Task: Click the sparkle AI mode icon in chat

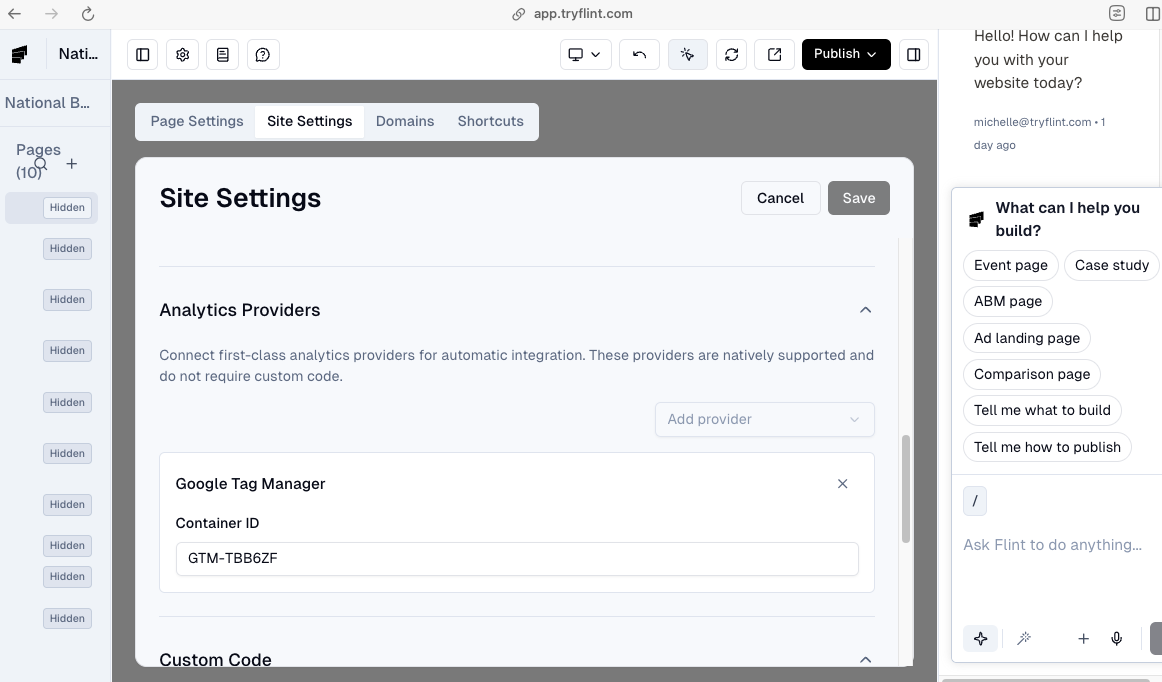Action: [980, 638]
